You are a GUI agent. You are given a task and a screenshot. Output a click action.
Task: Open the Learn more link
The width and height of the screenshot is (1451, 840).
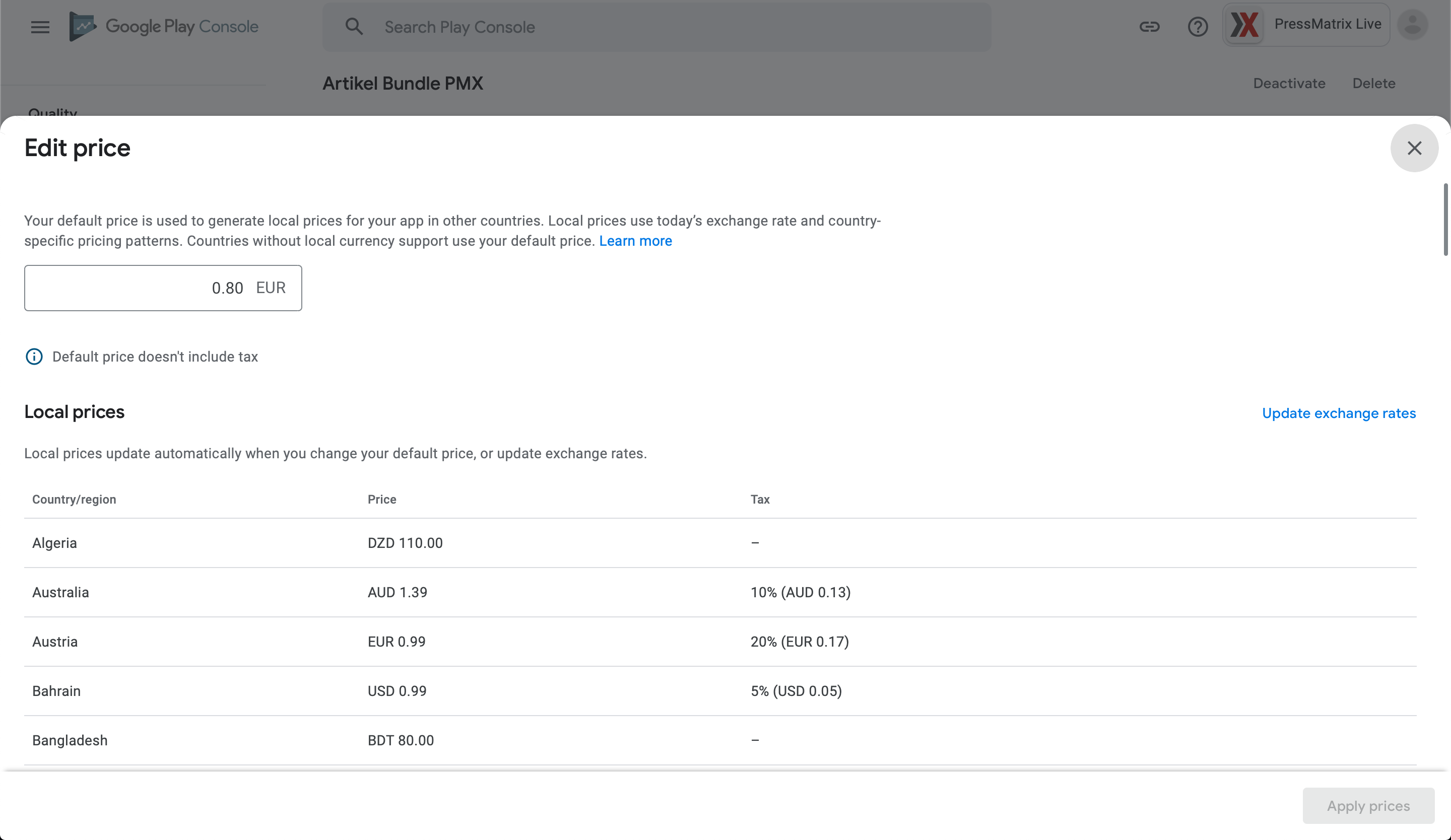635,241
